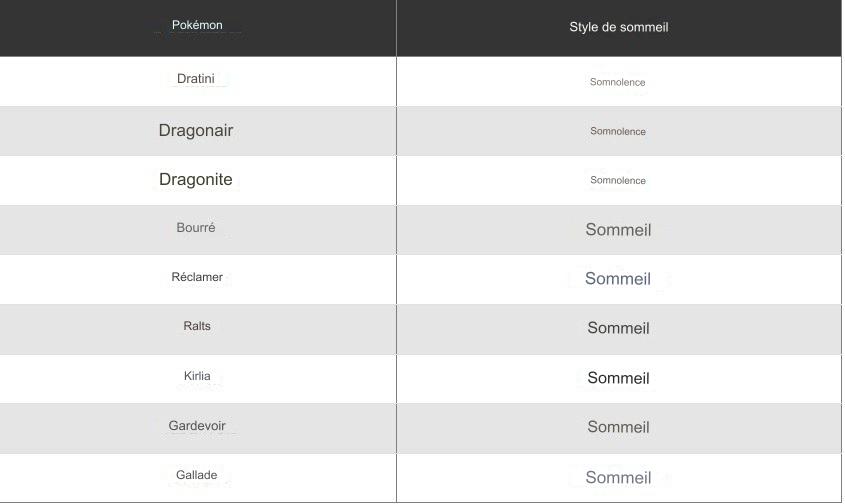Select Sommeil in the Ralts row
The image size is (845, 504).
618,328
